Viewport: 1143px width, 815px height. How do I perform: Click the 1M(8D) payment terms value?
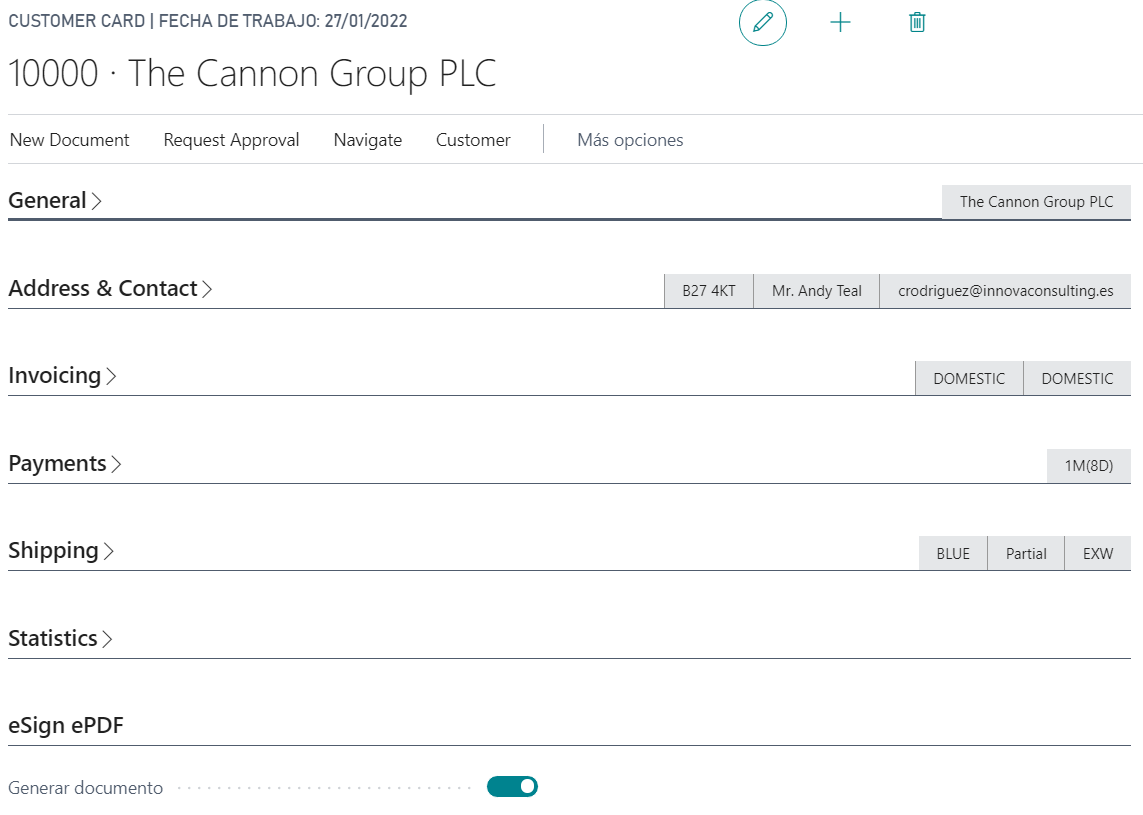click(1088, 466)
